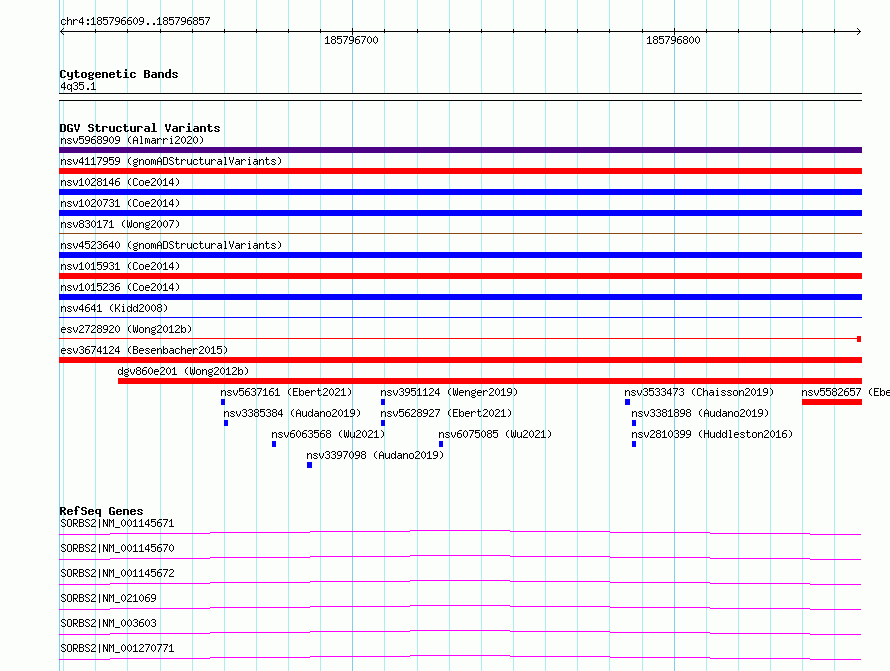Screen dimensions: 890x671
Task: Open the nsv5628927 (Ebert2021) label
Action: tap(446, 413)
